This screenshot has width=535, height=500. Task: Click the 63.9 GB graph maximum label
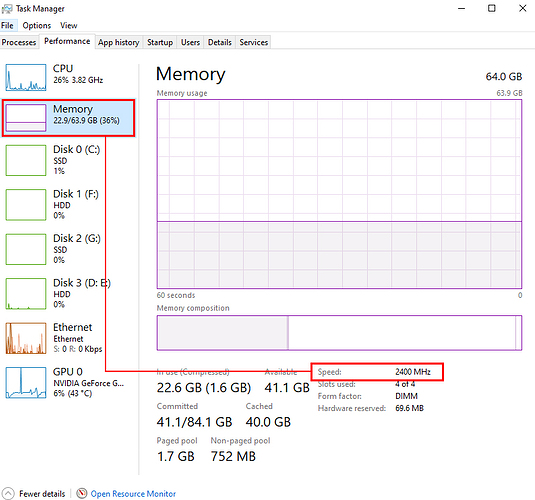tap(509, 93)
